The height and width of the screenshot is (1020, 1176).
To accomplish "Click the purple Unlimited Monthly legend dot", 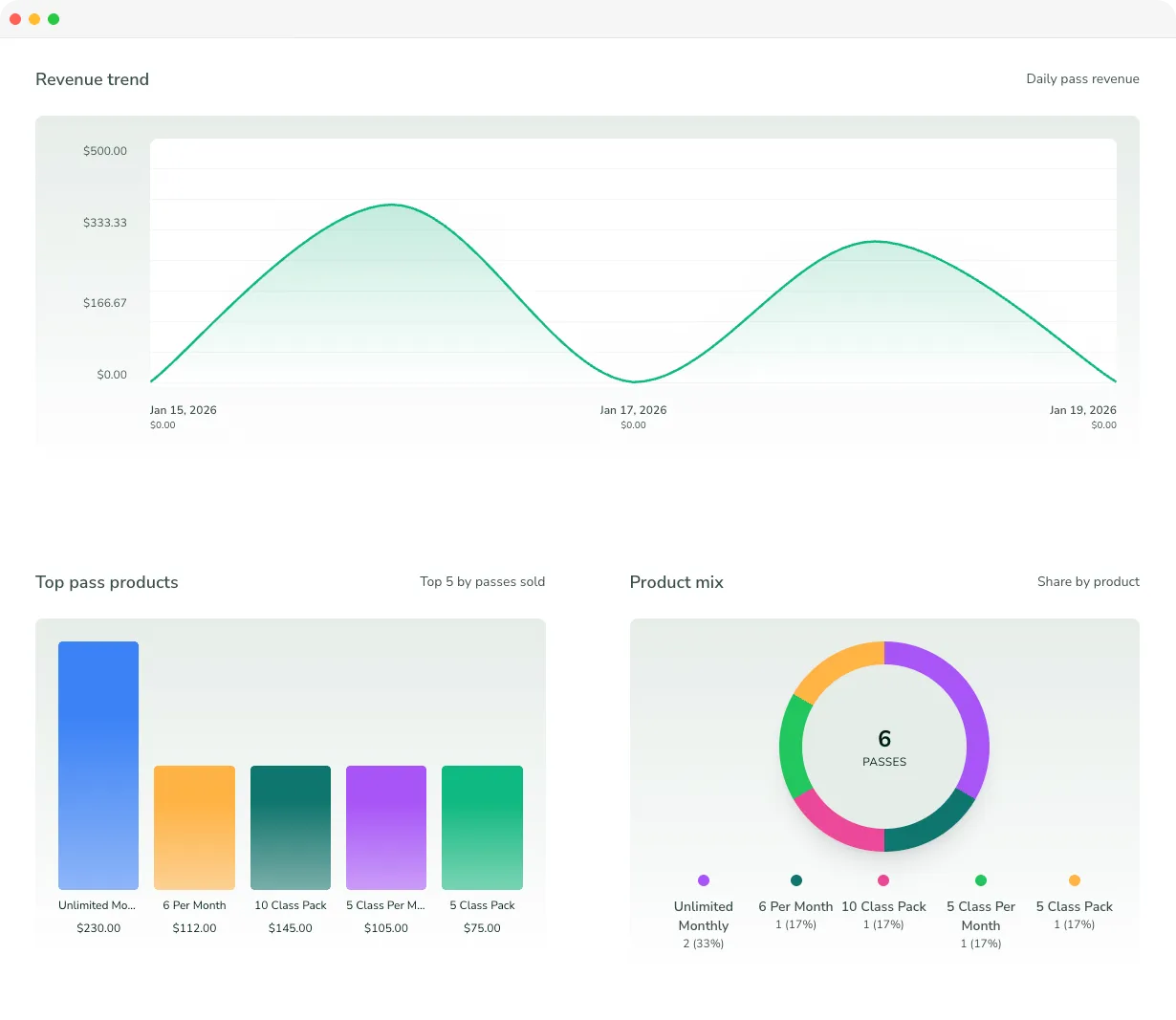I will (x=703, y=879).
